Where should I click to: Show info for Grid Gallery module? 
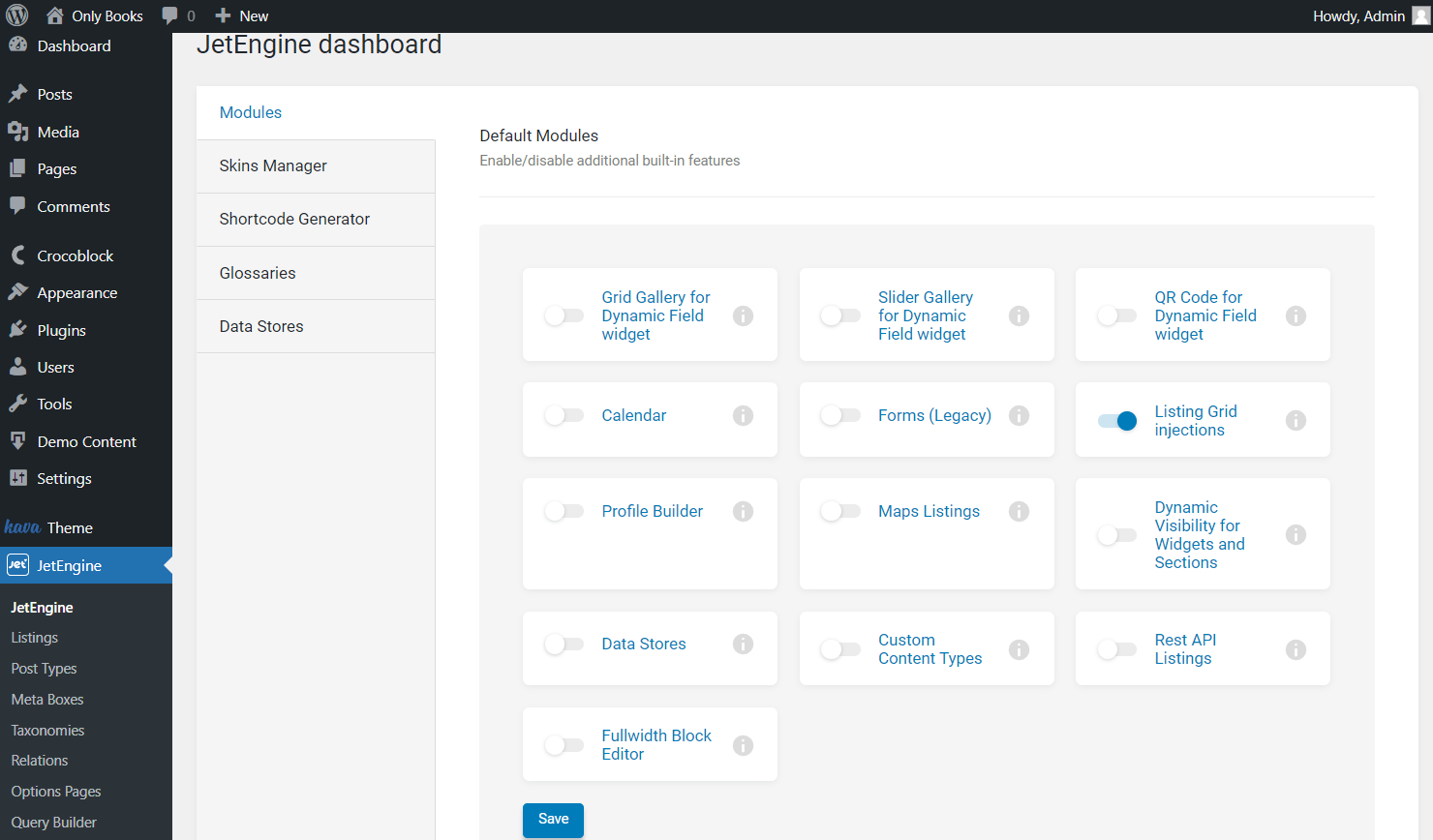743,315
